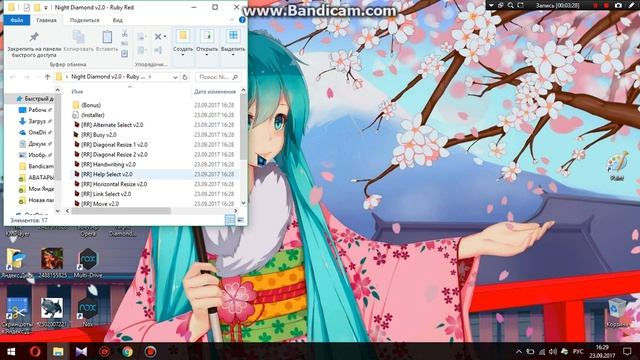
Task: Click the File Explorer taskbar icon
Action: [x=58, y=351]
